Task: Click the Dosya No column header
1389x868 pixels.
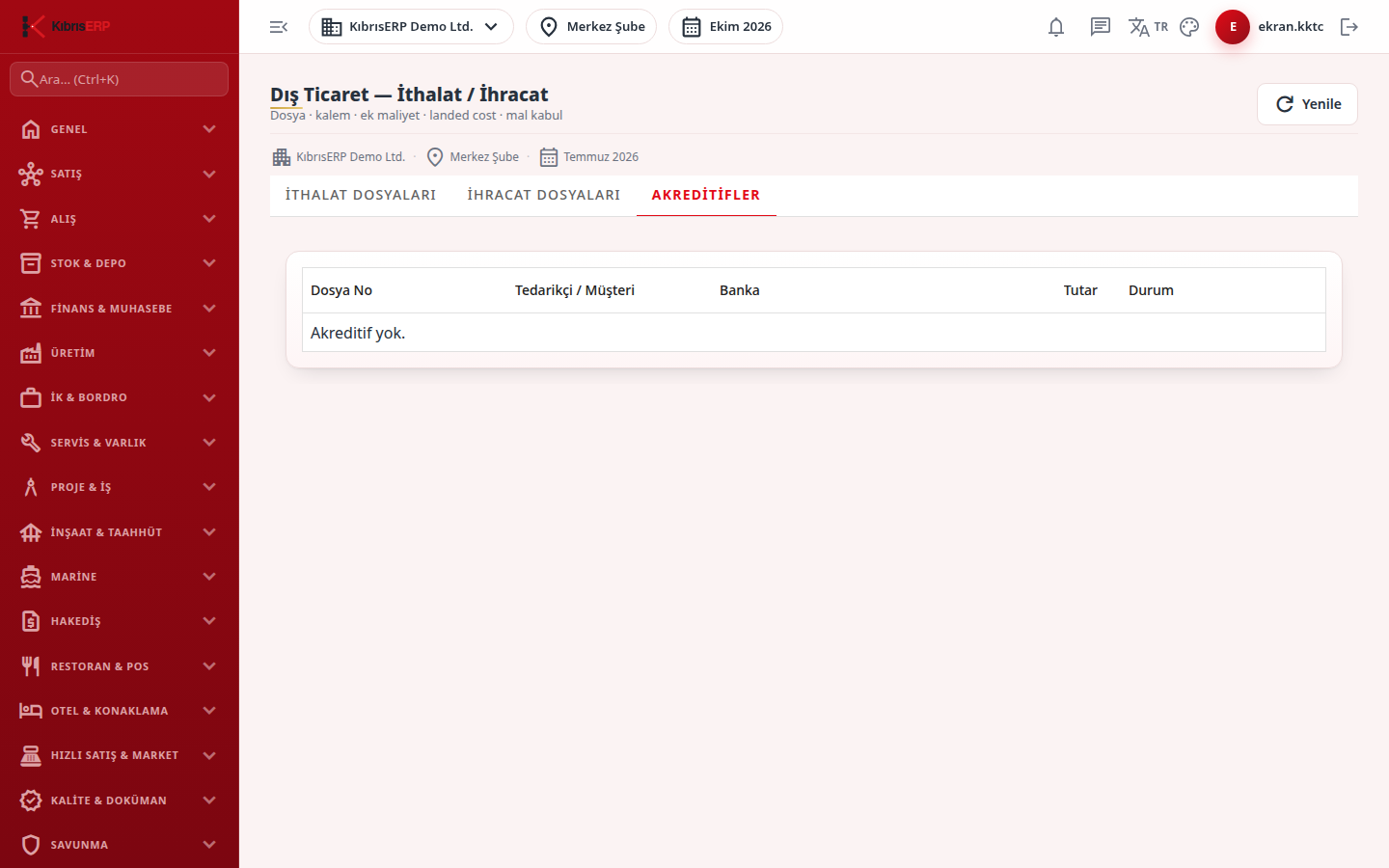Action: [x=341, y=290]
